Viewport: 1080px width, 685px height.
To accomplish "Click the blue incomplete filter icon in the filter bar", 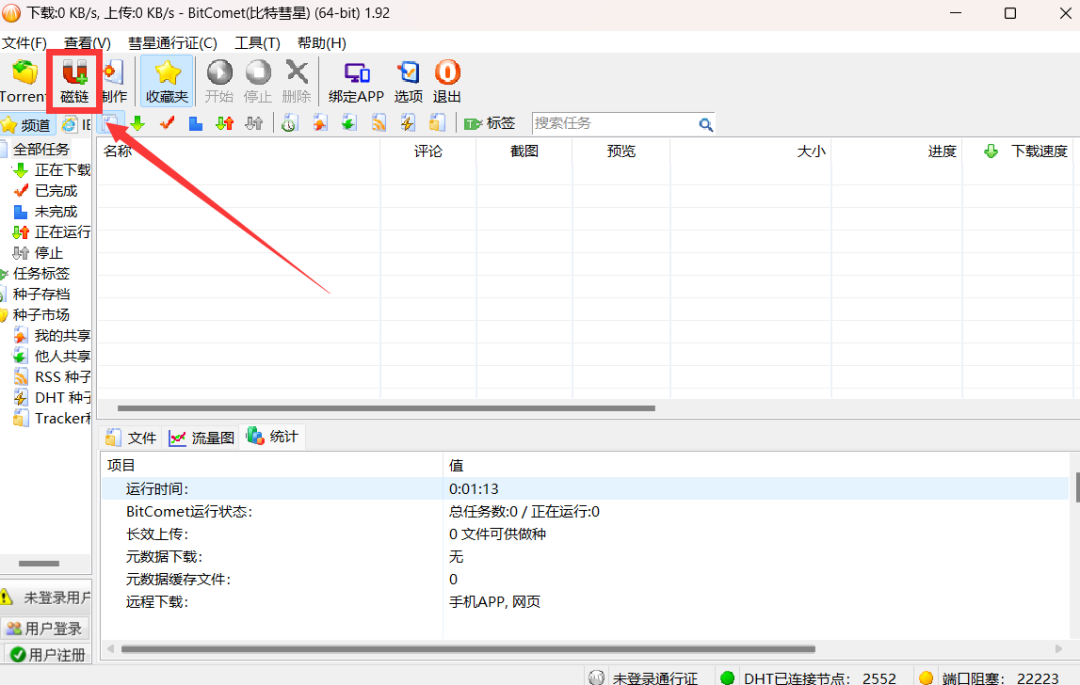I will click(x=196, y=123).
